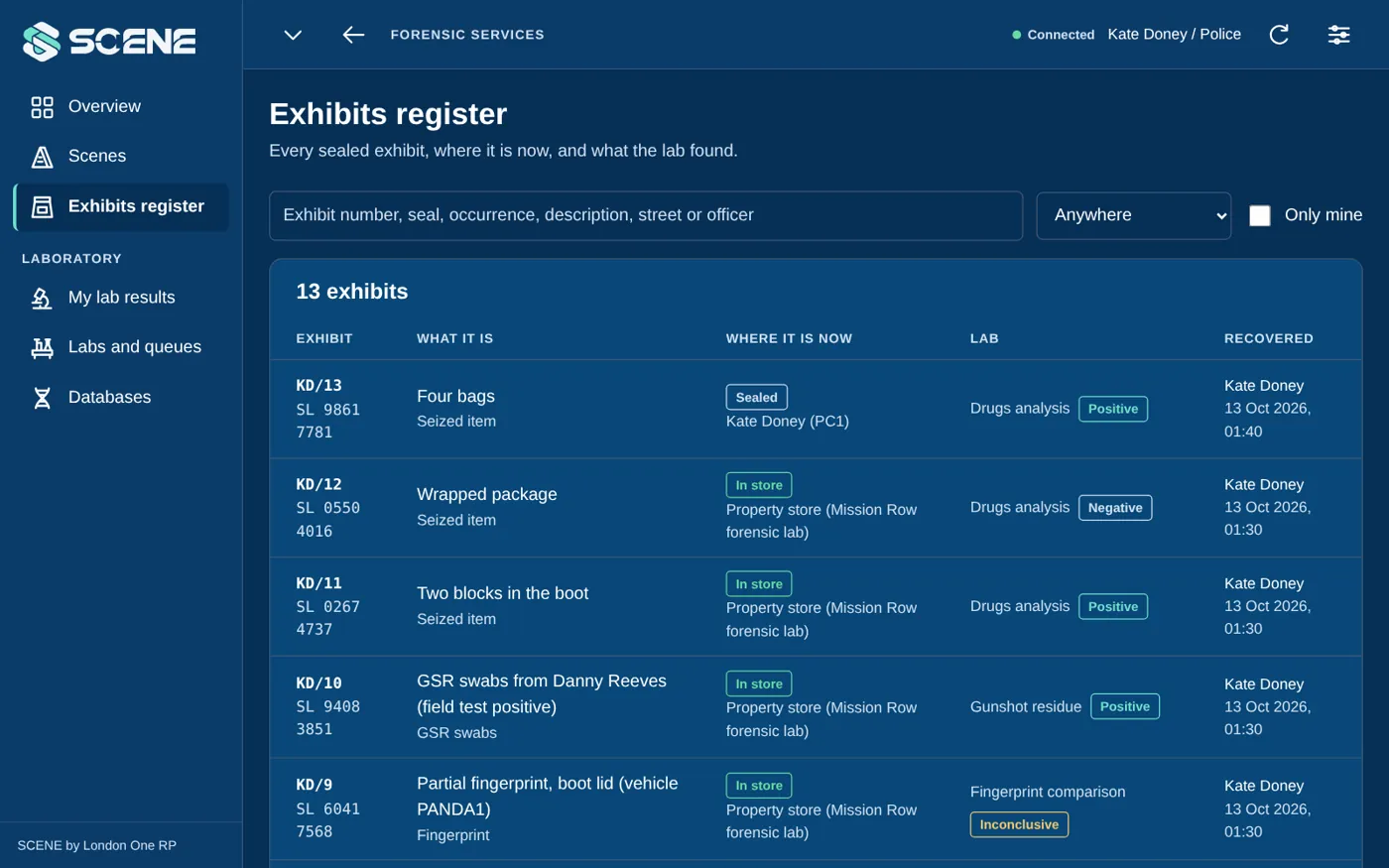Open exhibit Wrapped package
The height and width of the screenshot is (868, 1389).
pyautogui.click(x=816, y=508)
